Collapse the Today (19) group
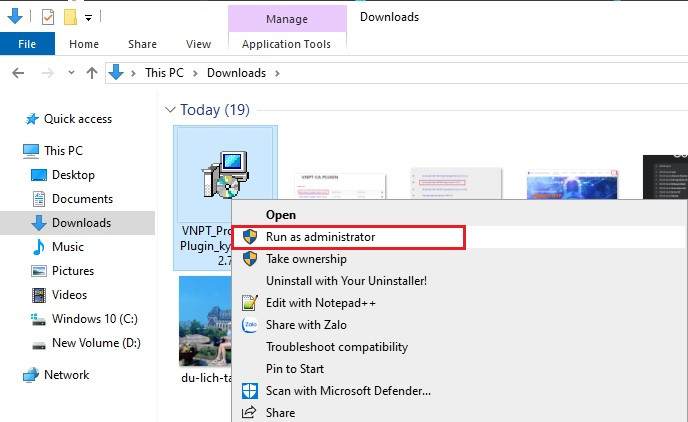This screenshot has height=422, width=688. point(170,110)
